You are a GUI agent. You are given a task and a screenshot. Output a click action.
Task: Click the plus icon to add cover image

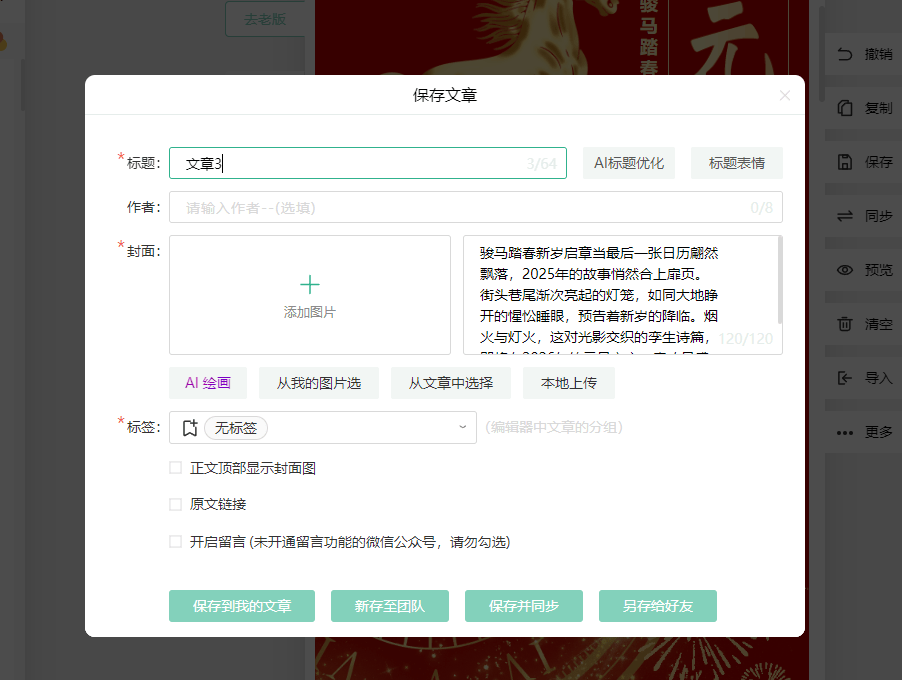tap(310, 284)
